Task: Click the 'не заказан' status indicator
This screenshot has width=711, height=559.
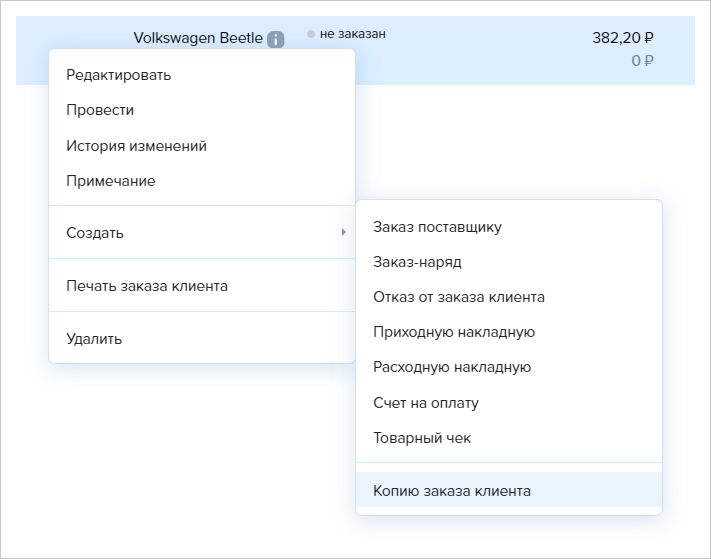Action: [x=347, y=34]
